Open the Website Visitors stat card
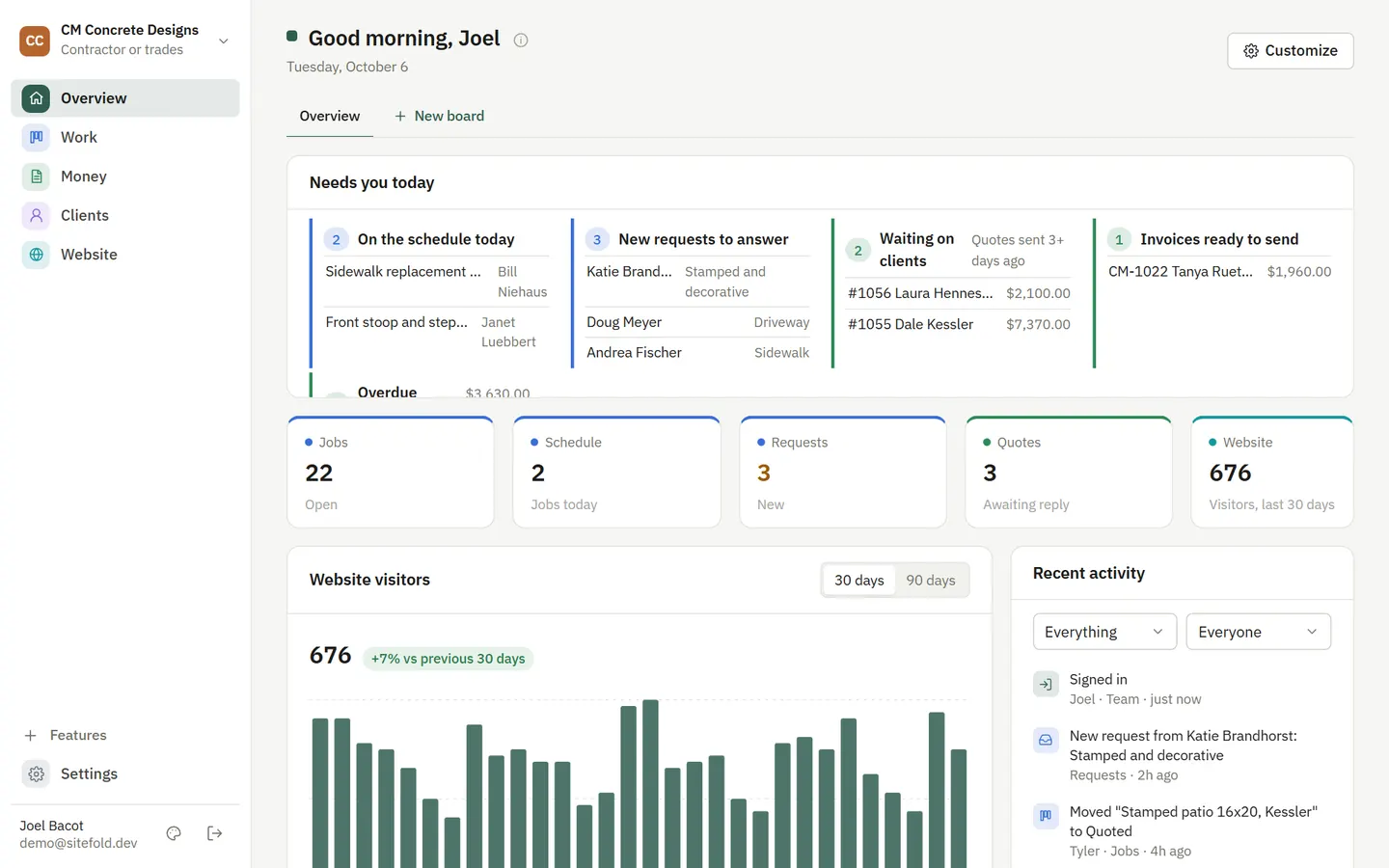This screenshot has width=1389, height=868. click(1272, 473)
